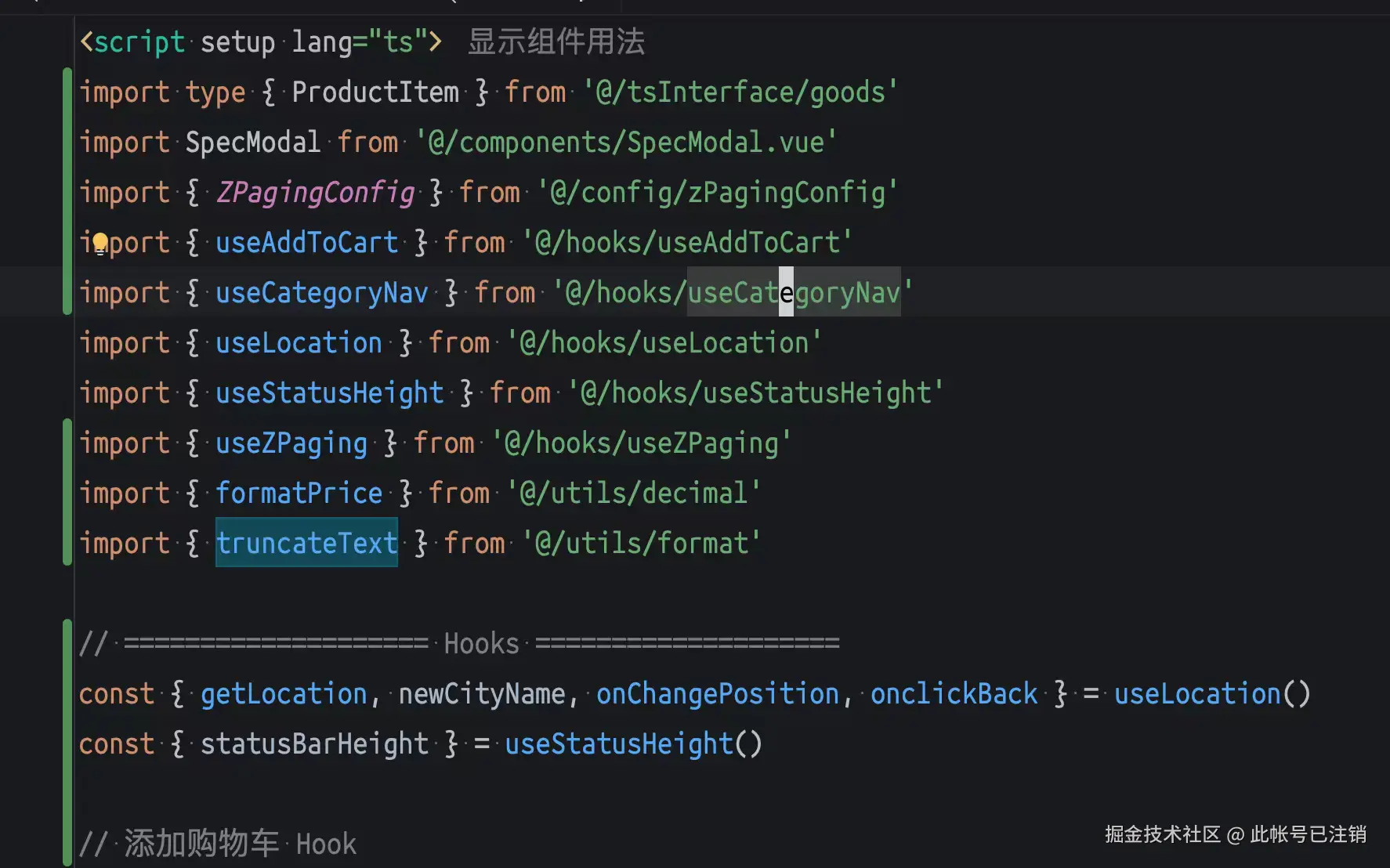Click the getLocation destructured variable
The image size is (1390, 868).
[x=284, y=694]
